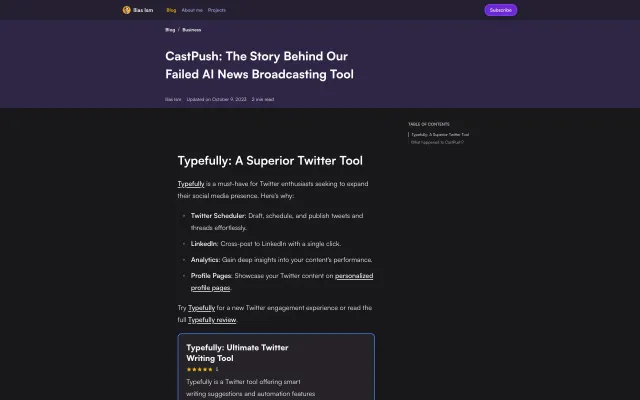Click the Ilias Ism author name
Image resolution: width=640 pixels, height=400 pixels.
click(173, 99)
